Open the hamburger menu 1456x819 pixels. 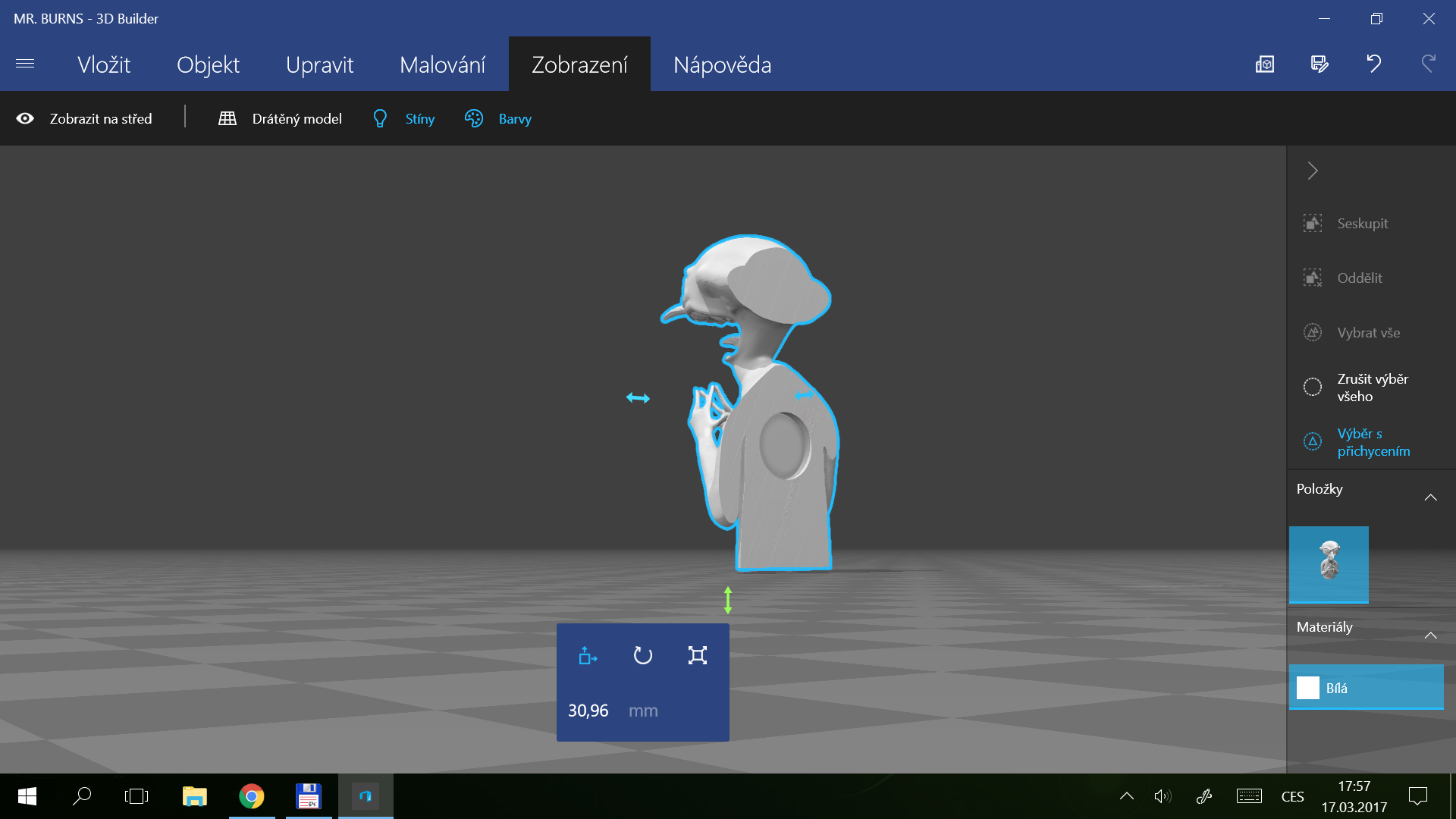tap(25, 64)
